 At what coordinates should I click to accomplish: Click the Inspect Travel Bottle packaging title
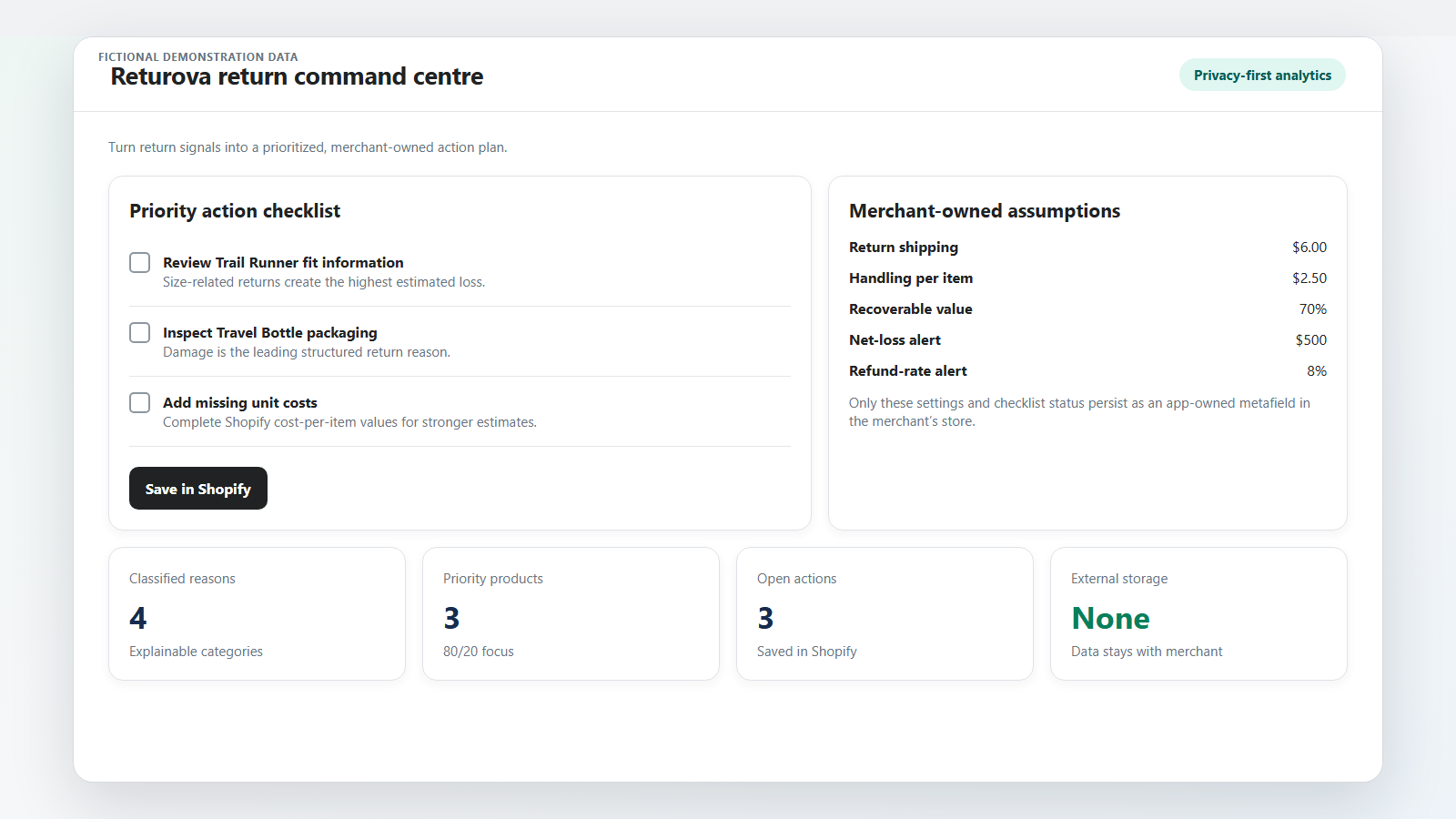click(270, 332)
